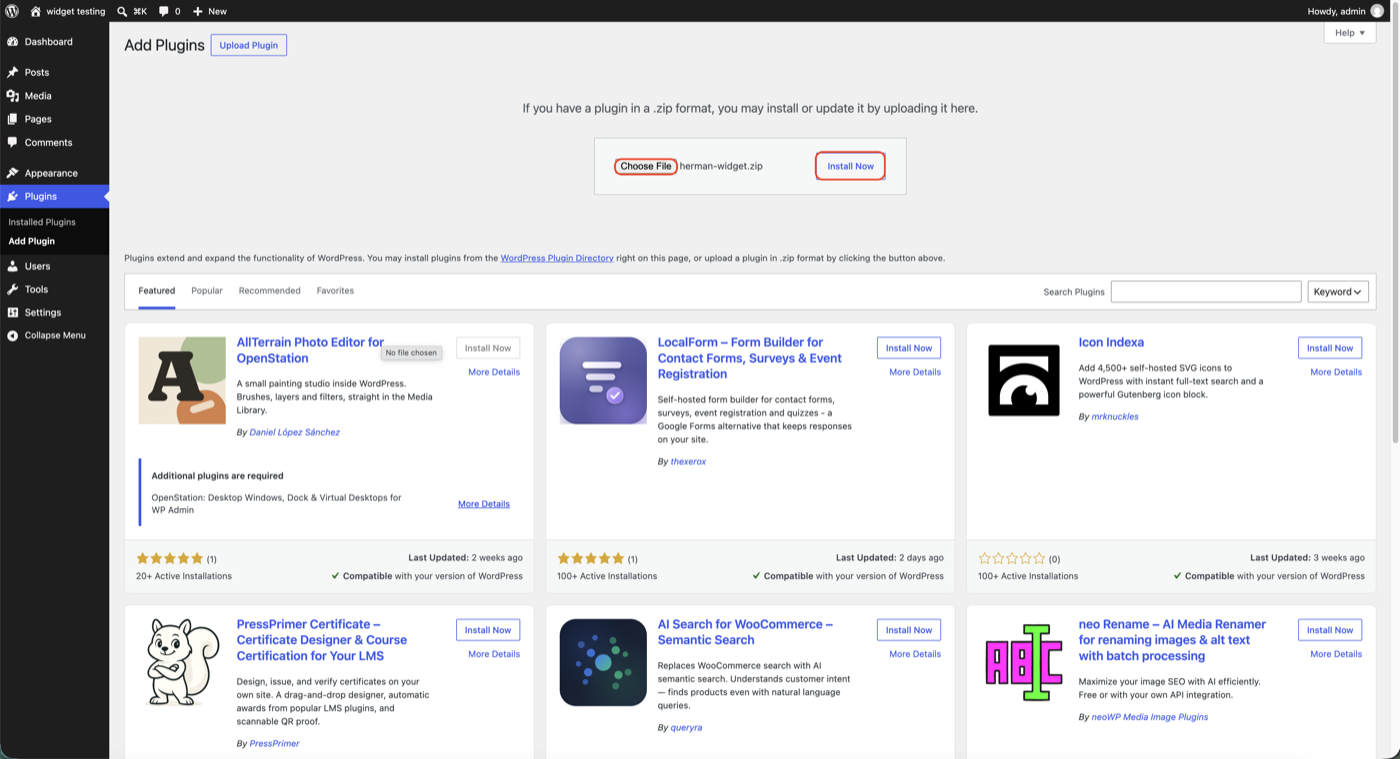The image size is (1400, 759).
Task: Click Choose File button
Action: (x=645, y=166)
